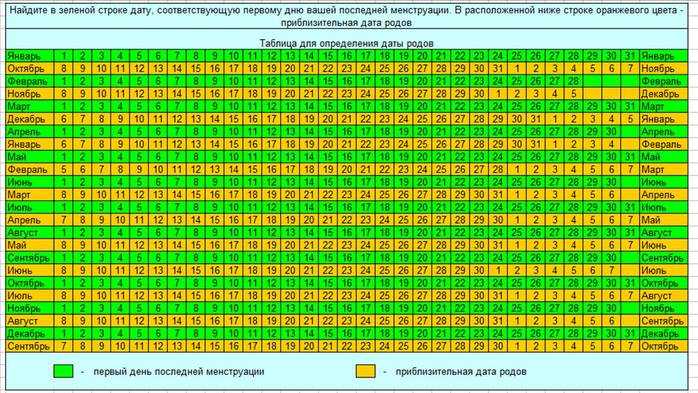Click the left 'Июль' green row label
This screenshot has height=393, width=698.
(30, 207)
